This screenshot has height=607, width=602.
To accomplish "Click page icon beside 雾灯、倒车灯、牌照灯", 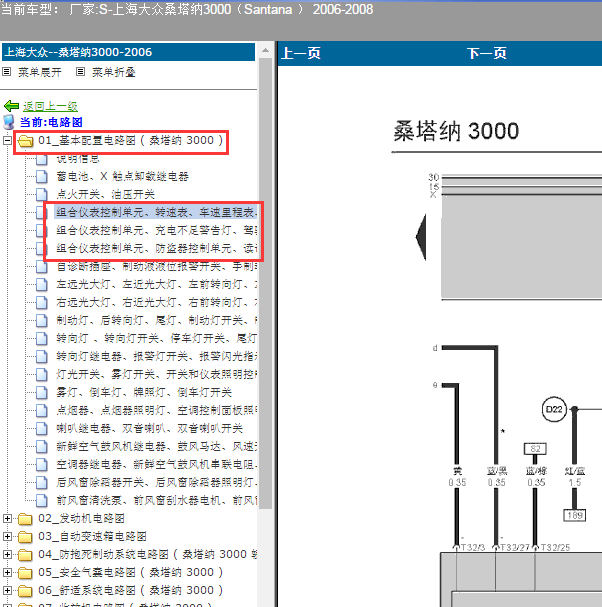I will (x=42, y=393).
